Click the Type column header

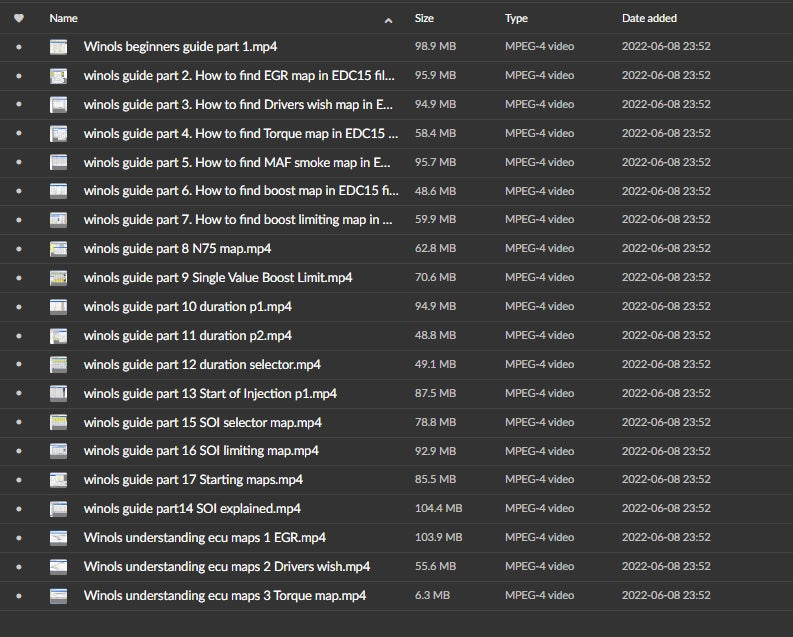tap(516, 18)
